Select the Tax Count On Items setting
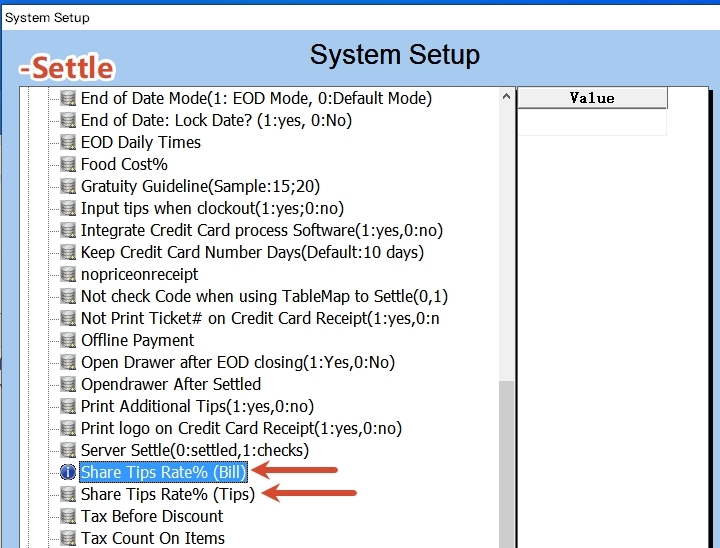 pos(153,538)
